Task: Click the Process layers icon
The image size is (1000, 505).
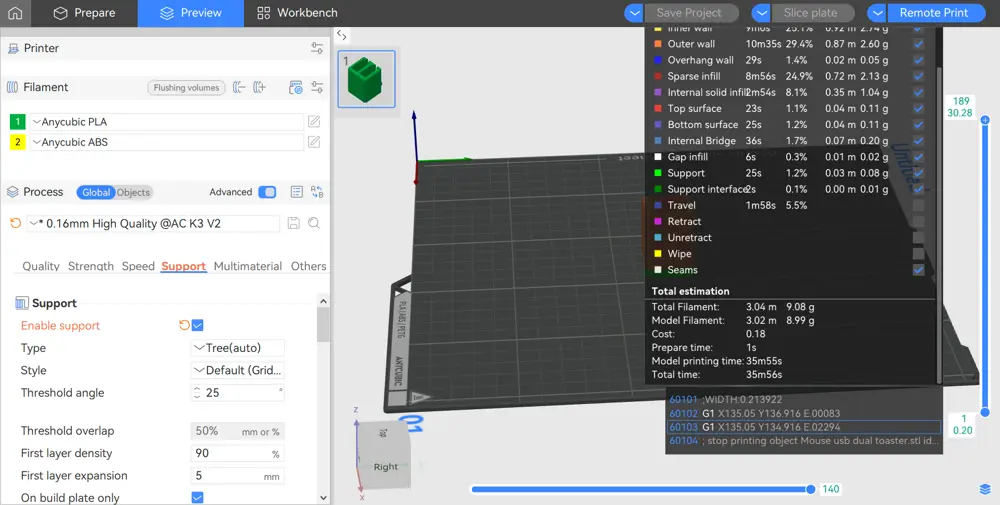Action: (x=12, y=192)
